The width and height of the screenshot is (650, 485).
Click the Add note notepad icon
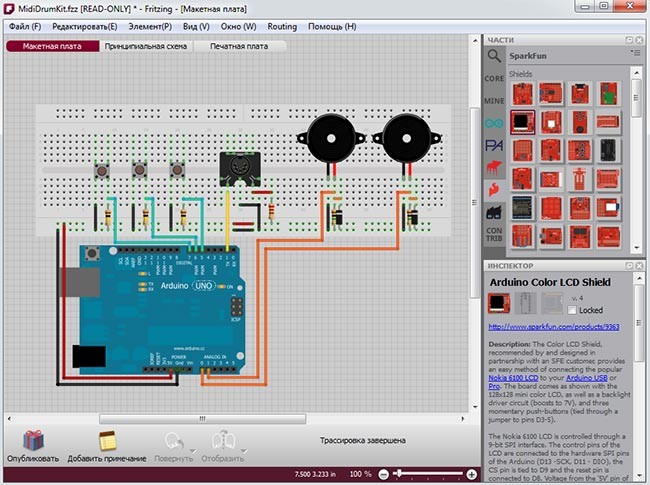click(107, 441)
